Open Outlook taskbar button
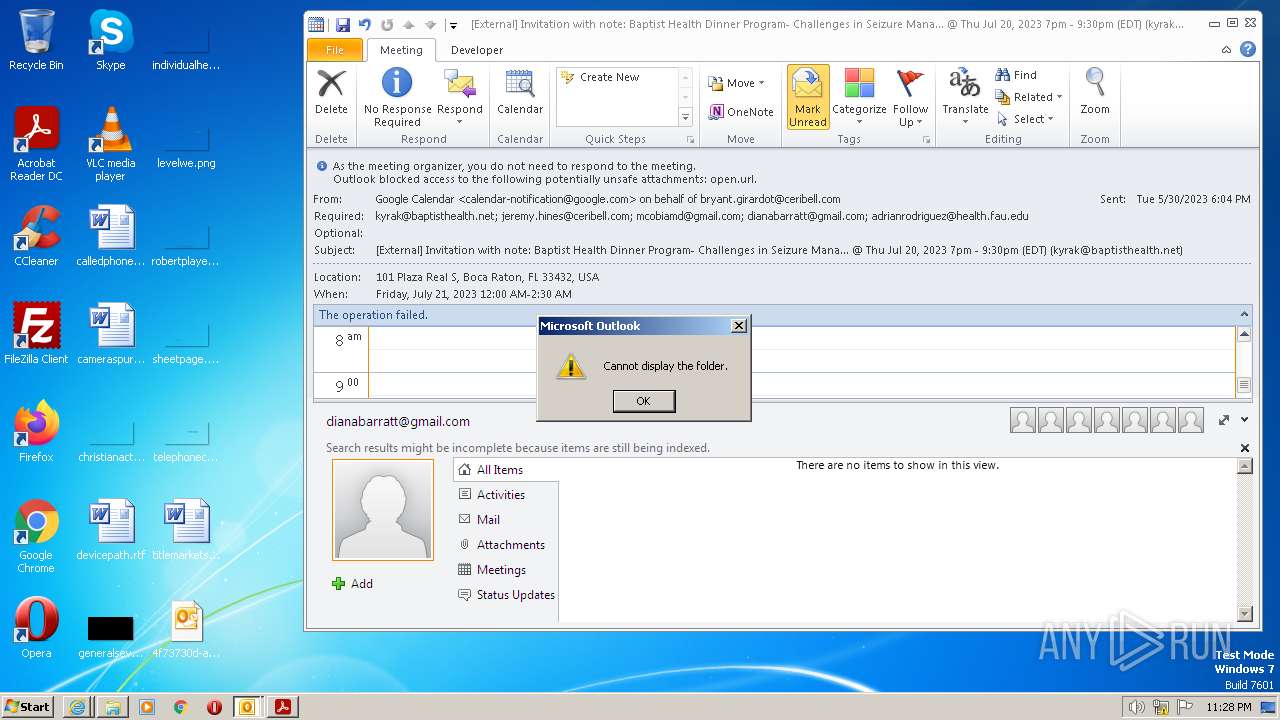1280x720 pixels. tap(247, 707)
